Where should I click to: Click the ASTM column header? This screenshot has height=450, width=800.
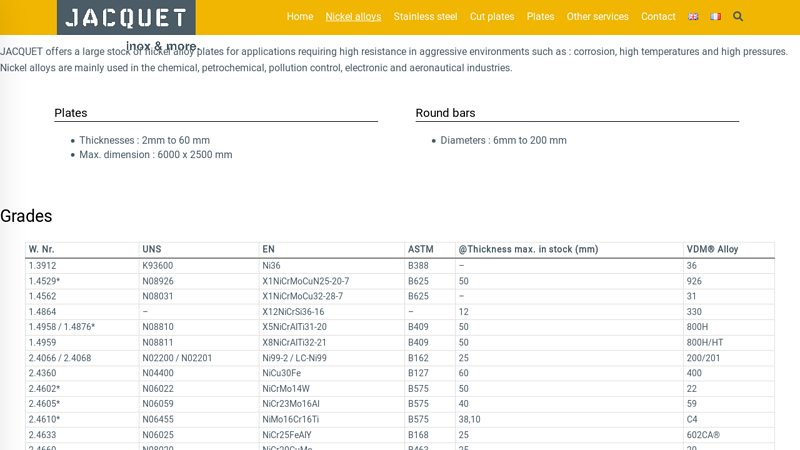click(x=421, y=250)
